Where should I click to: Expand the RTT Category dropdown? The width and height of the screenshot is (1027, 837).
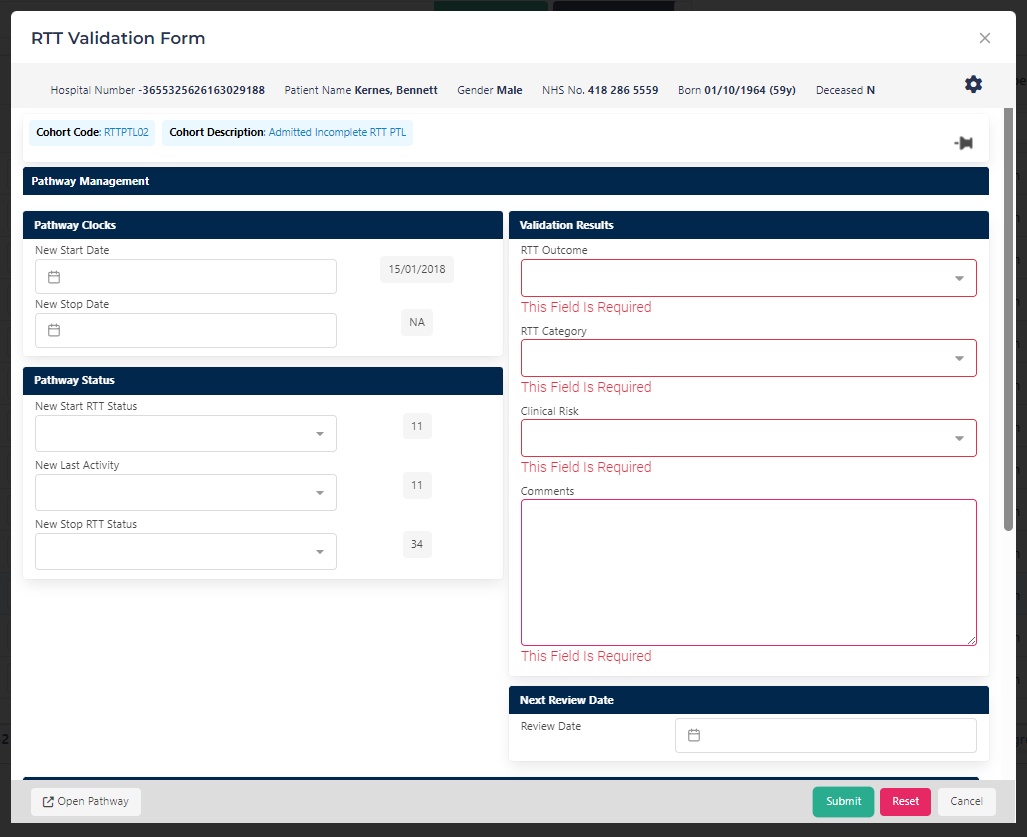958,358
